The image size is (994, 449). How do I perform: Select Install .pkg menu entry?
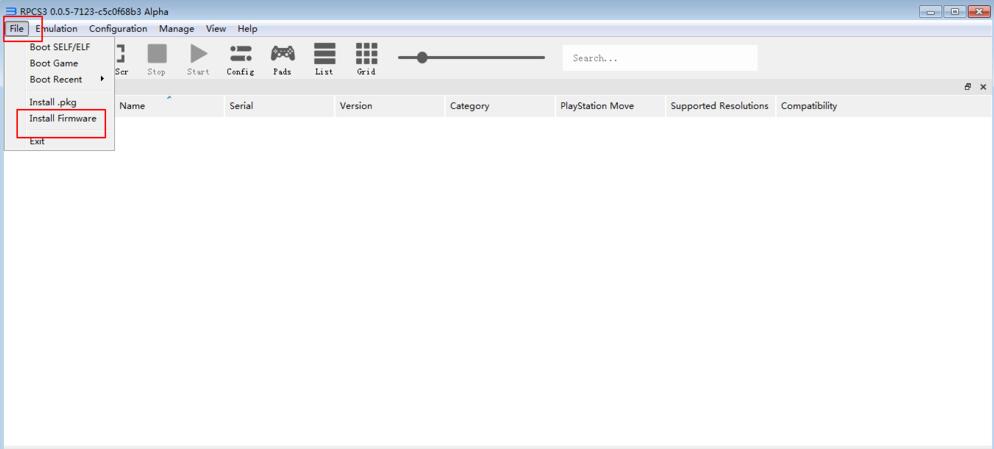(x=53, y=102)
